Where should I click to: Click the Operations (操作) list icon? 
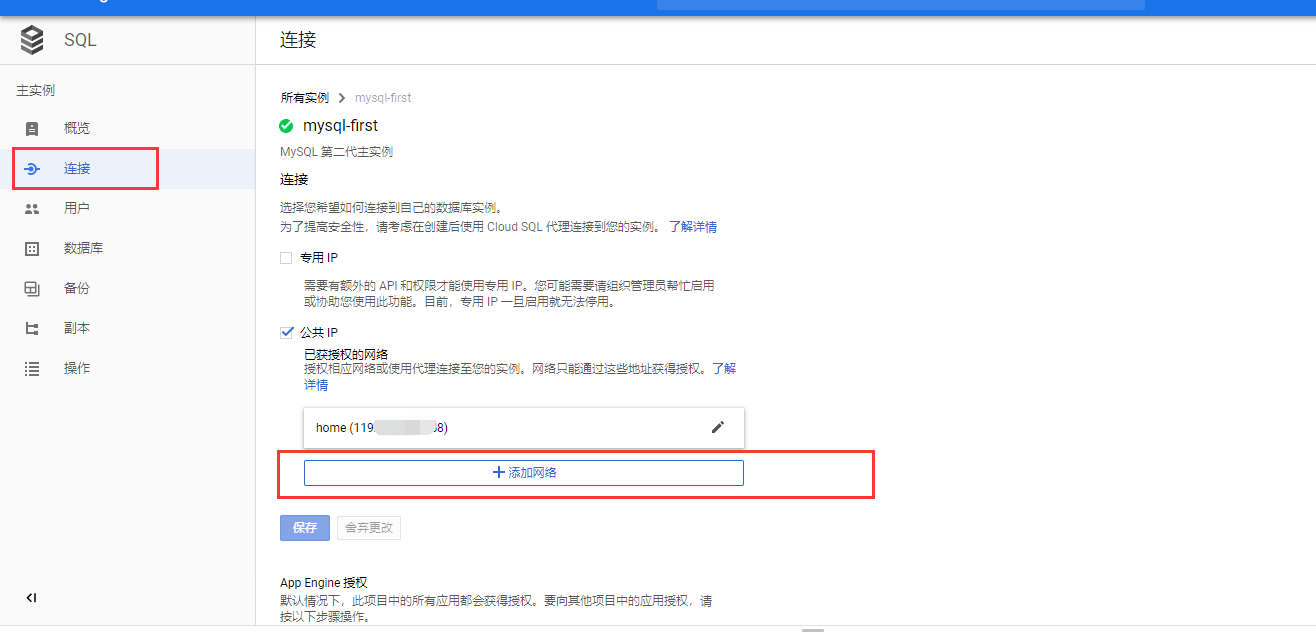point(32,369)
